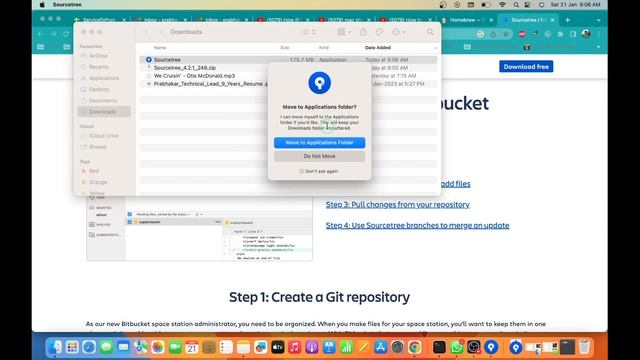This screenshot has height=360, width=640.
Task: Click Finder Share toolbar icon
Action: 363,32
